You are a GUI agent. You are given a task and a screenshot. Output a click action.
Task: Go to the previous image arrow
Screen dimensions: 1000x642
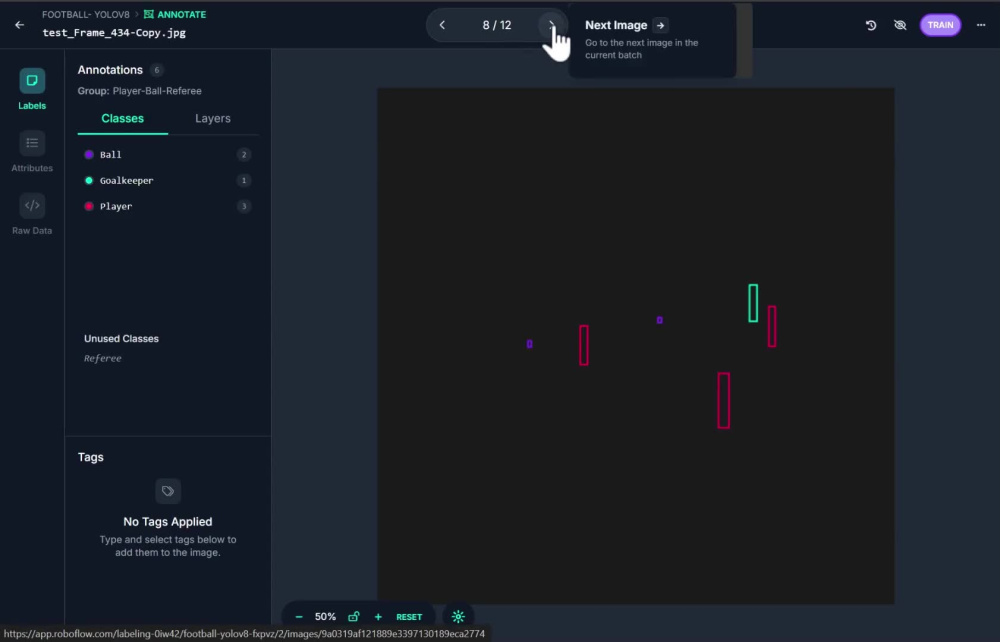click(442, 25)
